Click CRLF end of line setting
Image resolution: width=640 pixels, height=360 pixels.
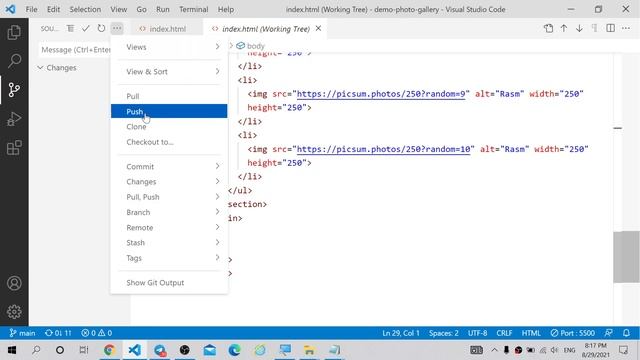[504, 333]
